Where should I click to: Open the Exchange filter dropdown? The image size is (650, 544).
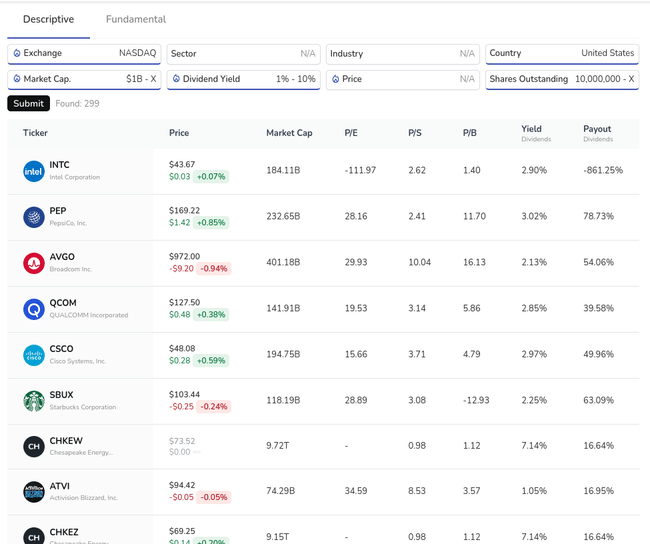click(x=84, y=54)
